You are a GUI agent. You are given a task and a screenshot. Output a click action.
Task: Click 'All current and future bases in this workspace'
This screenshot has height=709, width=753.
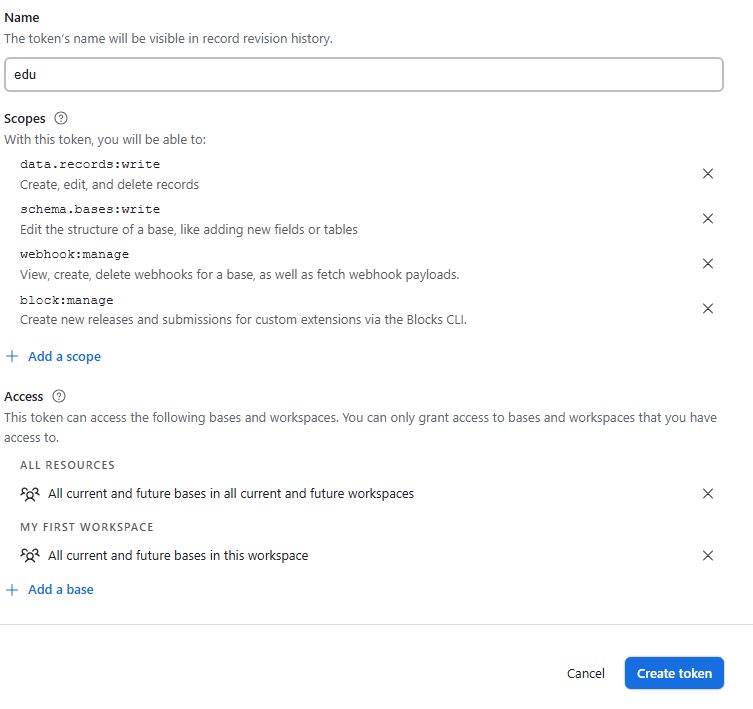point(178,556)
